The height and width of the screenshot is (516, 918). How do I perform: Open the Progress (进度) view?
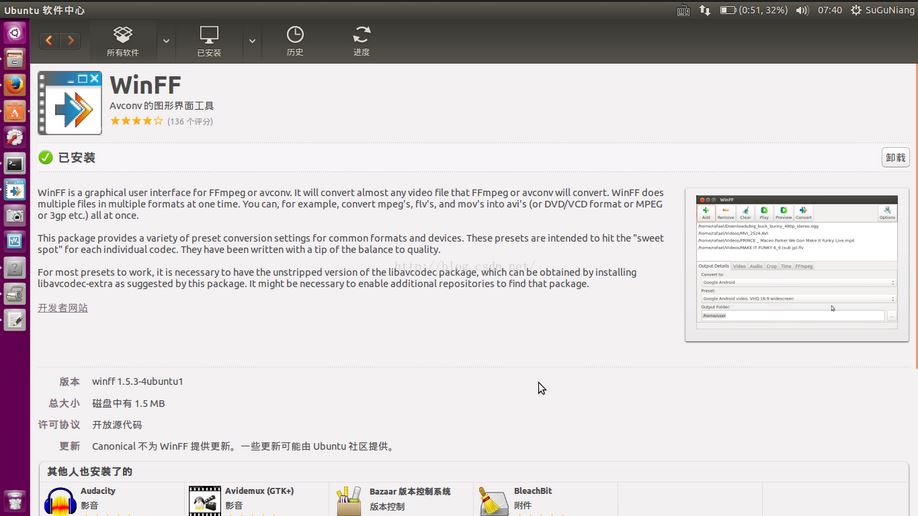(x=361, y=41)
